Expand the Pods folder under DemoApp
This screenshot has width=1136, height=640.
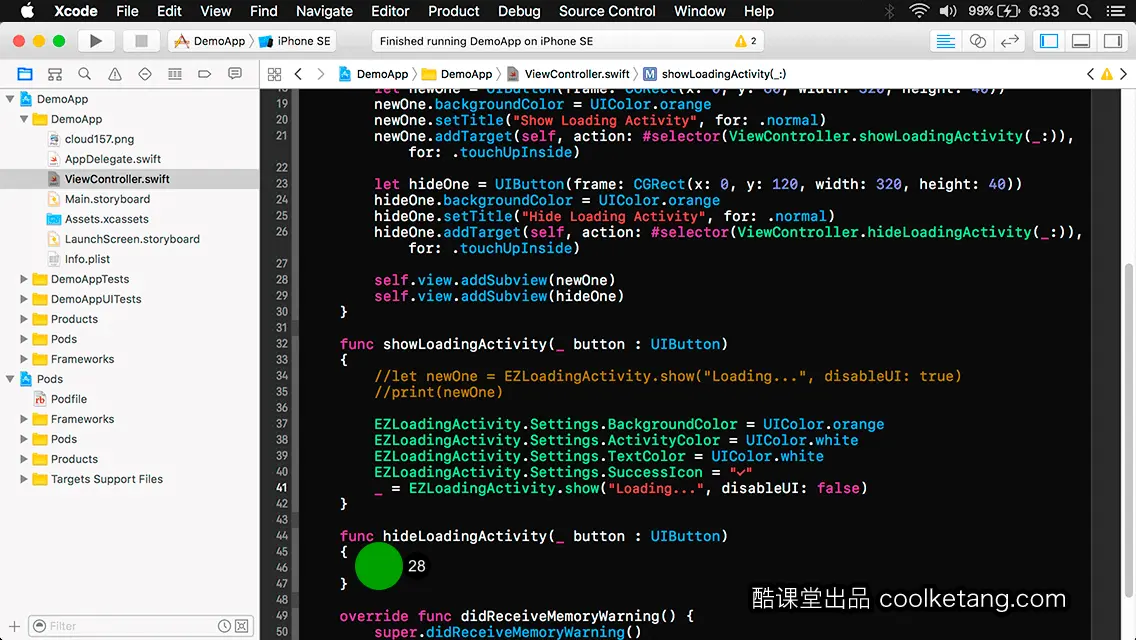pyautogui.click(x=24, y=339)
